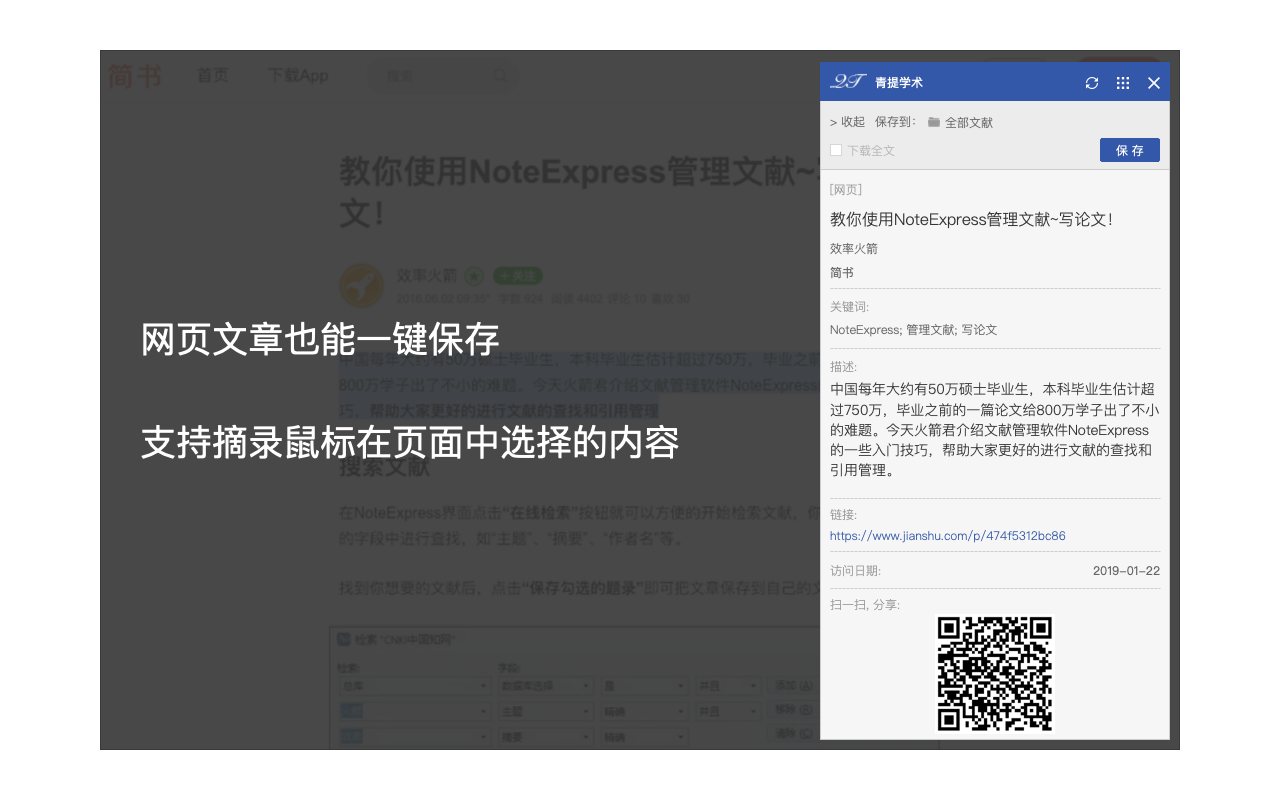Click the 关键词: label
This screenshot has height=800, width=1280.
point(850,307)
